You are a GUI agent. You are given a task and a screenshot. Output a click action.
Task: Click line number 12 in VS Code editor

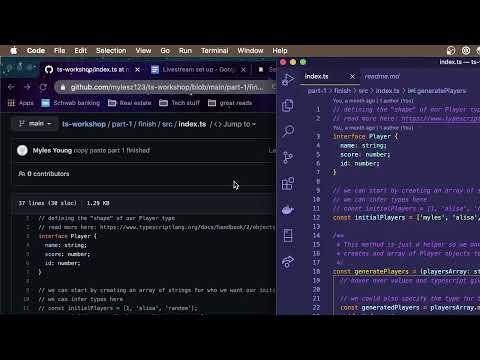(x=316, y=217)
